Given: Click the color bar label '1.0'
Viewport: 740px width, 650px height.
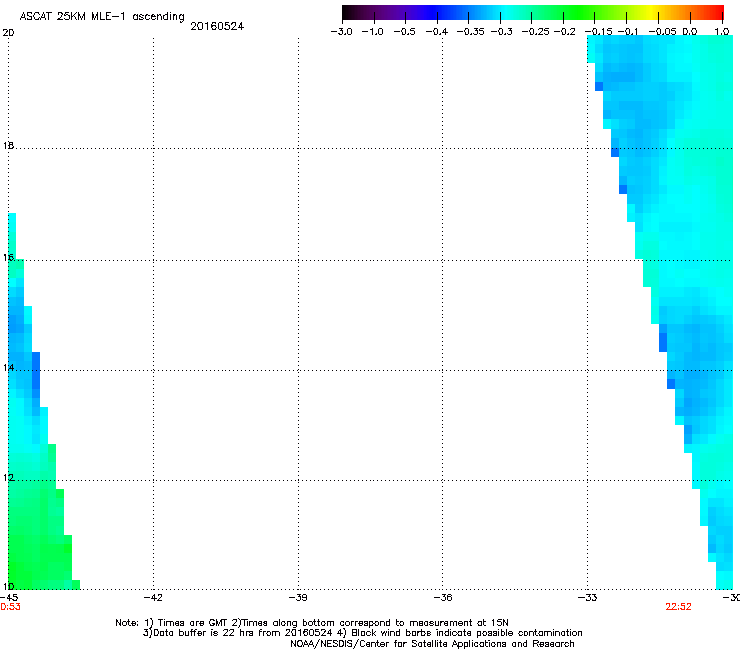Looking at the screenshot, I should (x=722, y=32).
